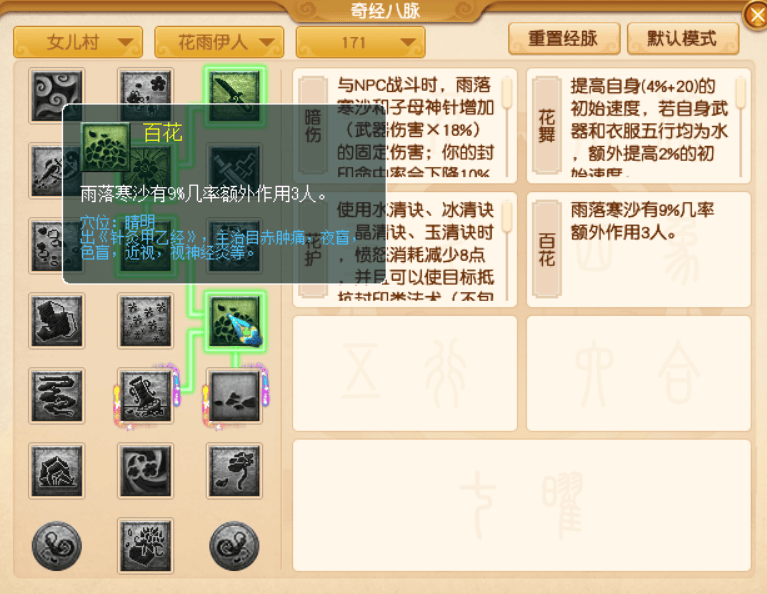Click the empty skill slot below 百花 panel
The image size is (767, 594).
(x=639, y=373)
